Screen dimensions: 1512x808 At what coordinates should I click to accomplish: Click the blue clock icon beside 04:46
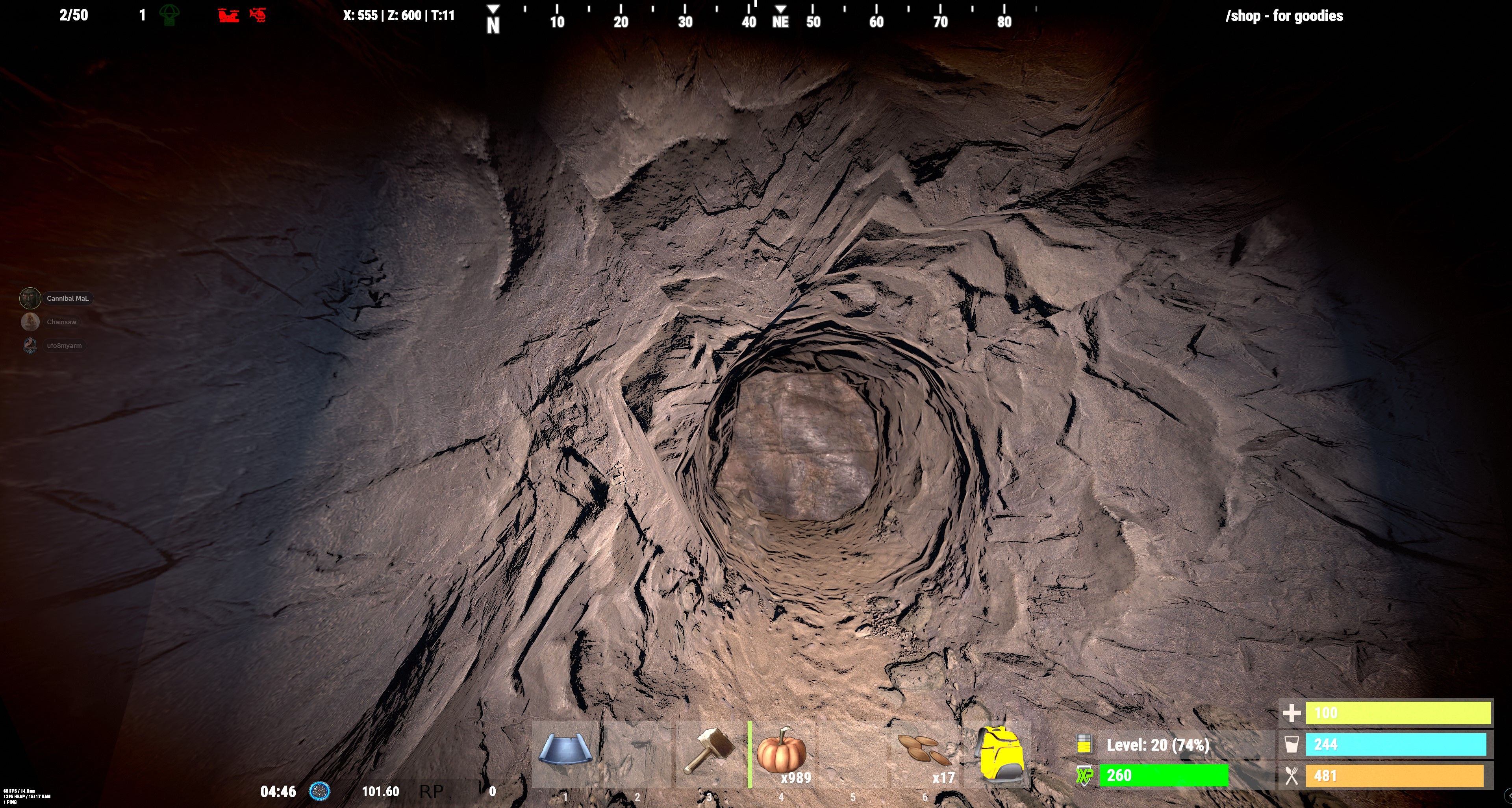tap(319, 791)
